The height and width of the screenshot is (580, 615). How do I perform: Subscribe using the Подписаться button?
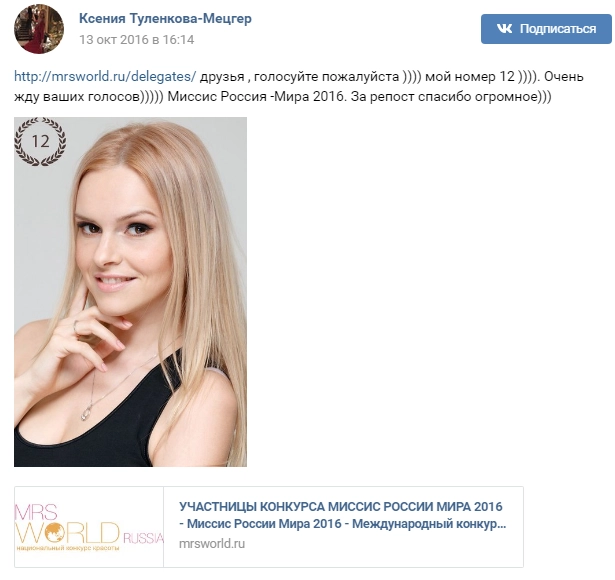tap(546, 29)
